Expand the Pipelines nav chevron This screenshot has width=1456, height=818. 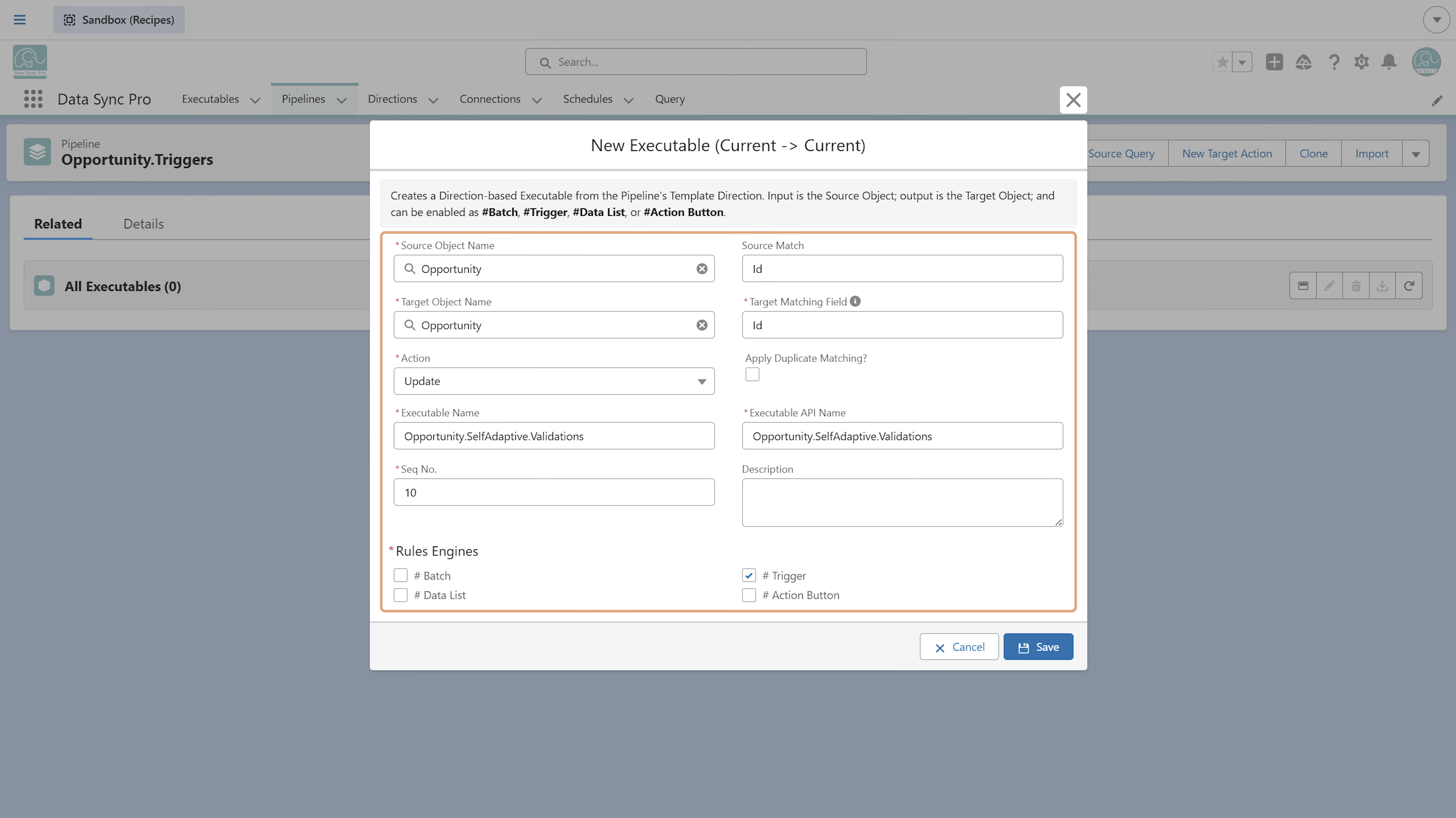(341, 101)
